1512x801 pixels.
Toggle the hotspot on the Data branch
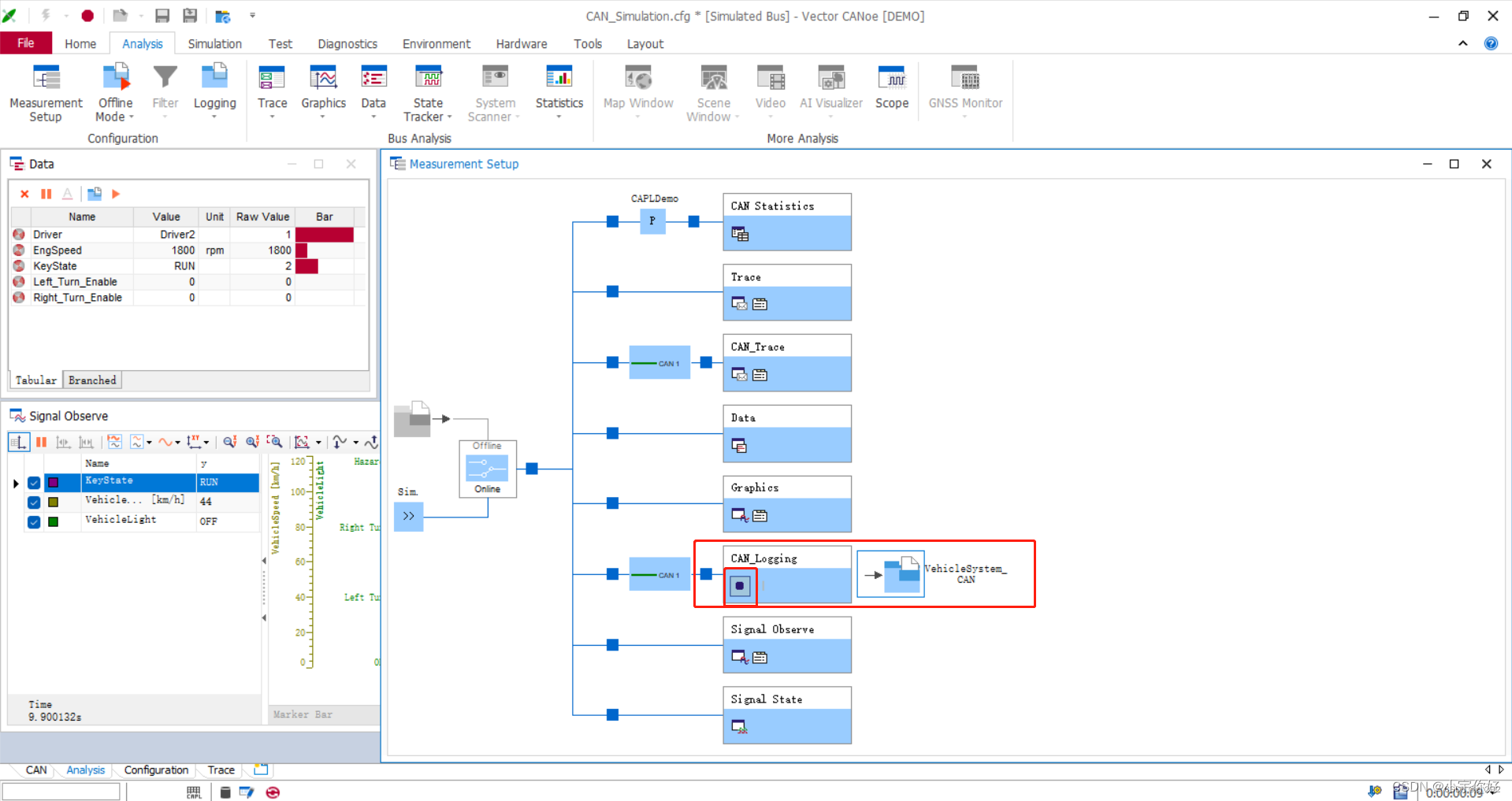pos(612,432)
